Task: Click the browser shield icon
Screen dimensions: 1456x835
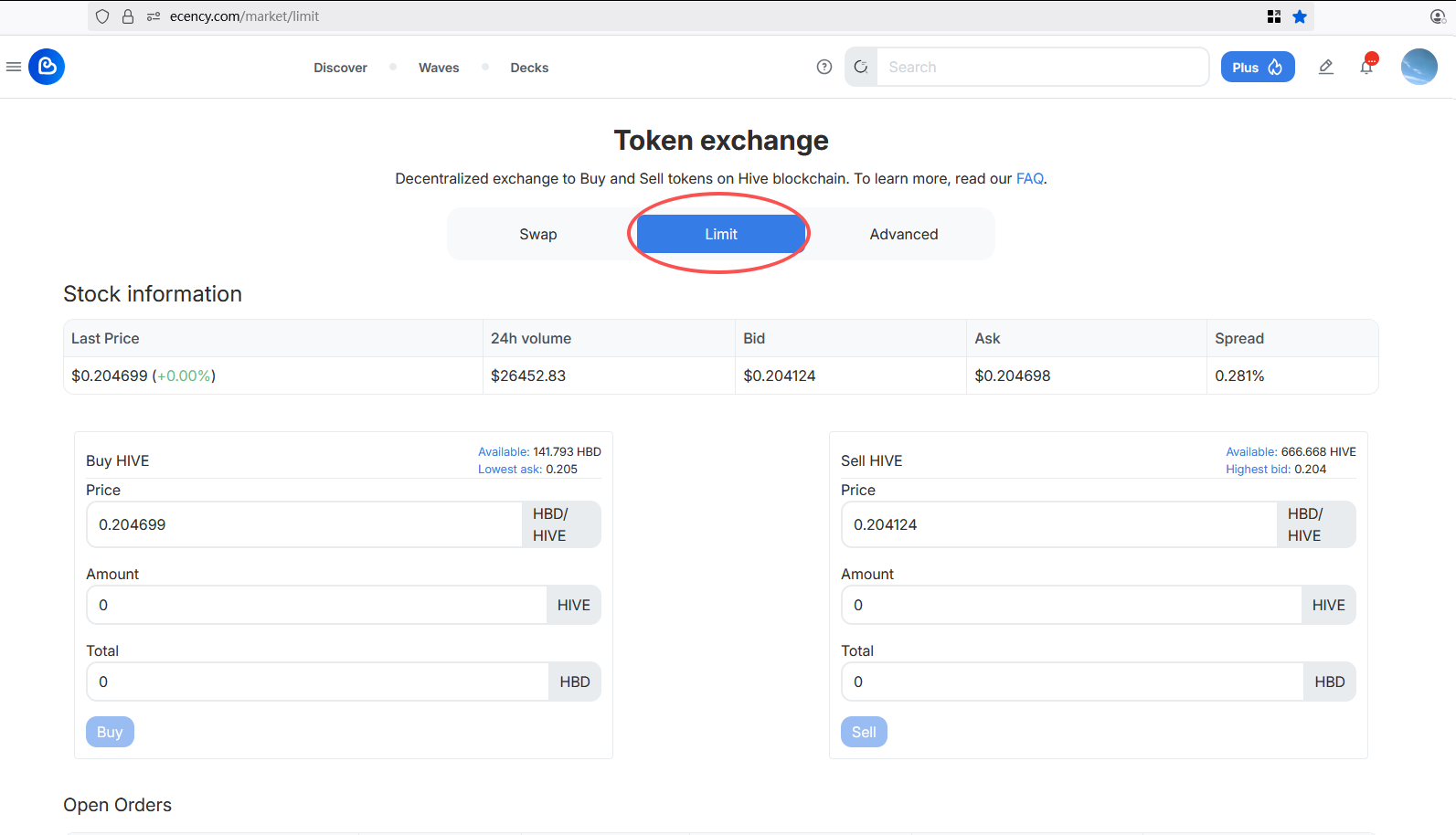Action: pos(102,16)
